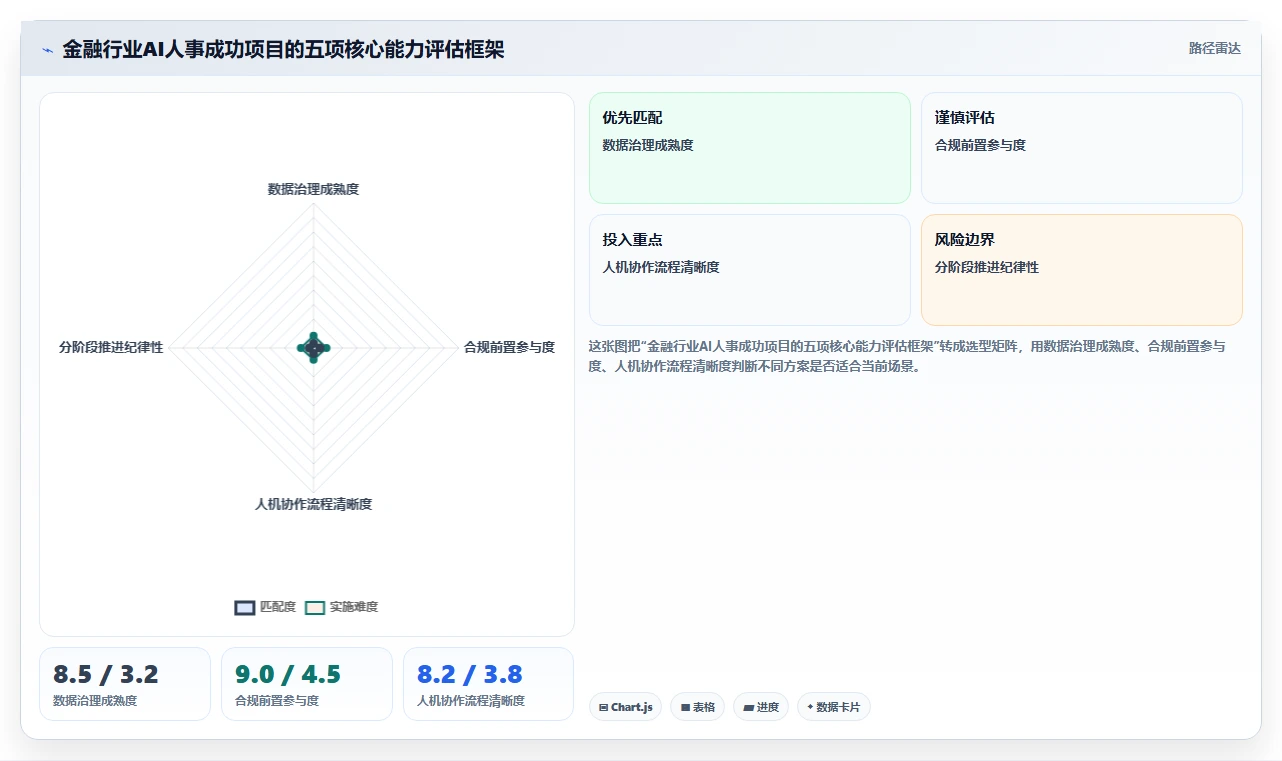Click 合规前置参与度 caption under 9.0 / 4.5

(x=277, y=701)
